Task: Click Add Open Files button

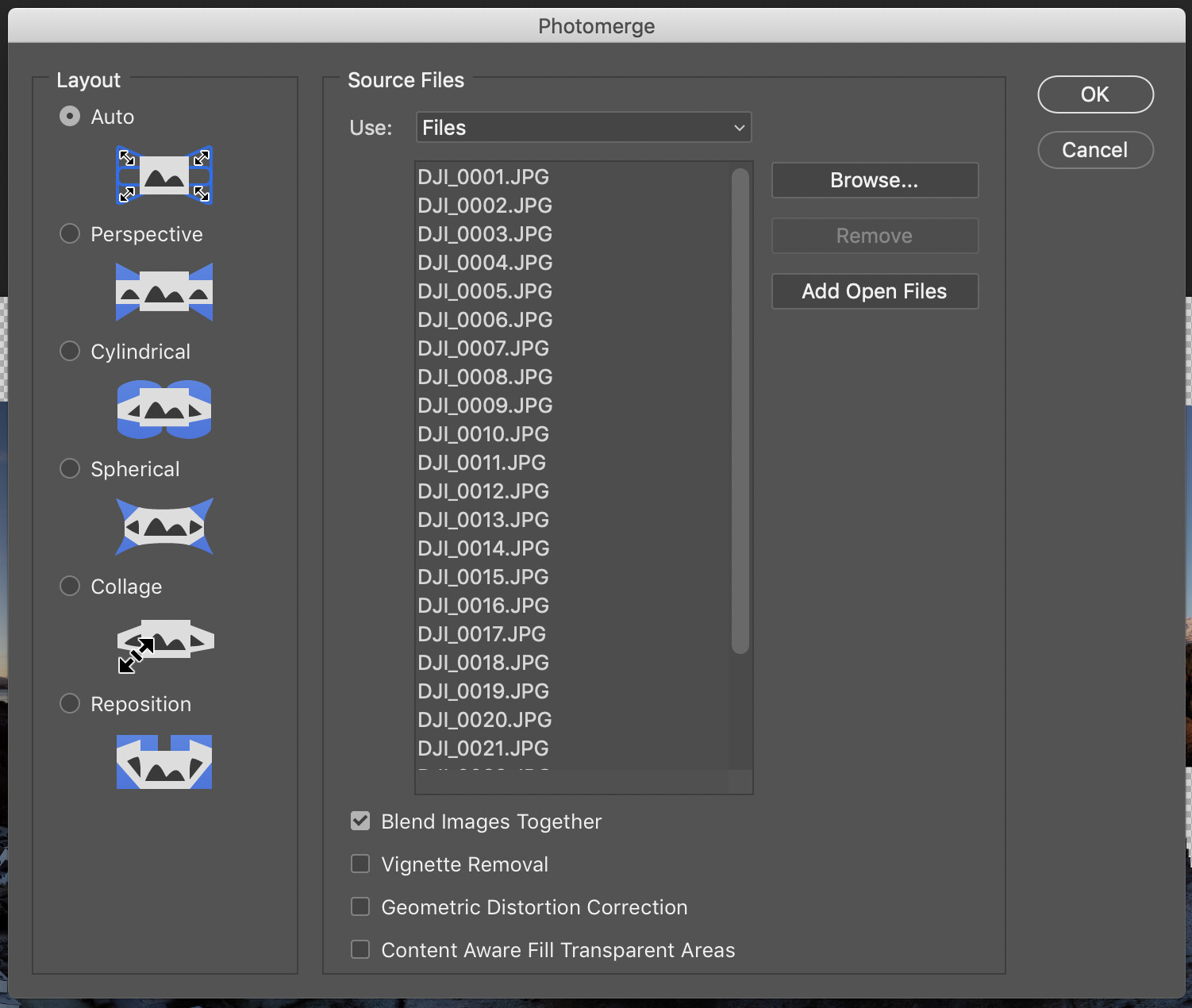Action: pyautogui.click(x=875, y=291)
